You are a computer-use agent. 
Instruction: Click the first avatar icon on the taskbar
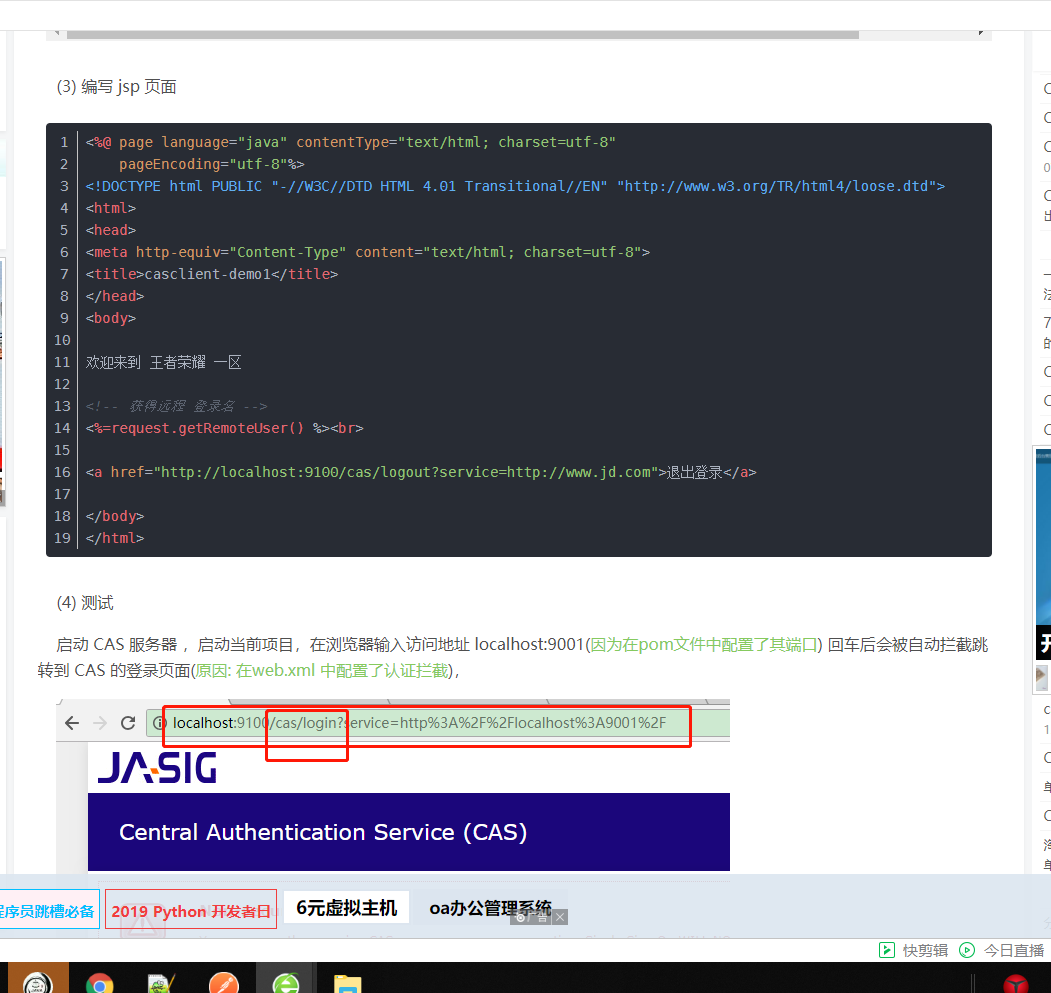38,983
